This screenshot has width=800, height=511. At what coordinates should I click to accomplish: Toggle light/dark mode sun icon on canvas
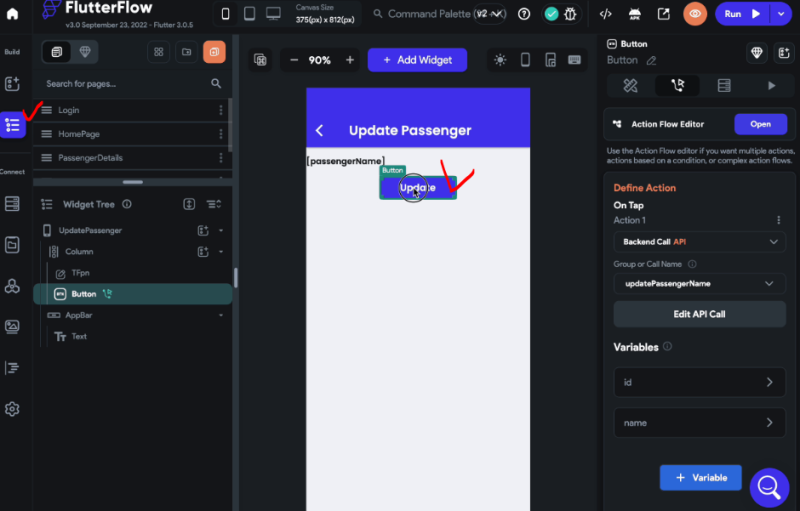click(500, 60)
